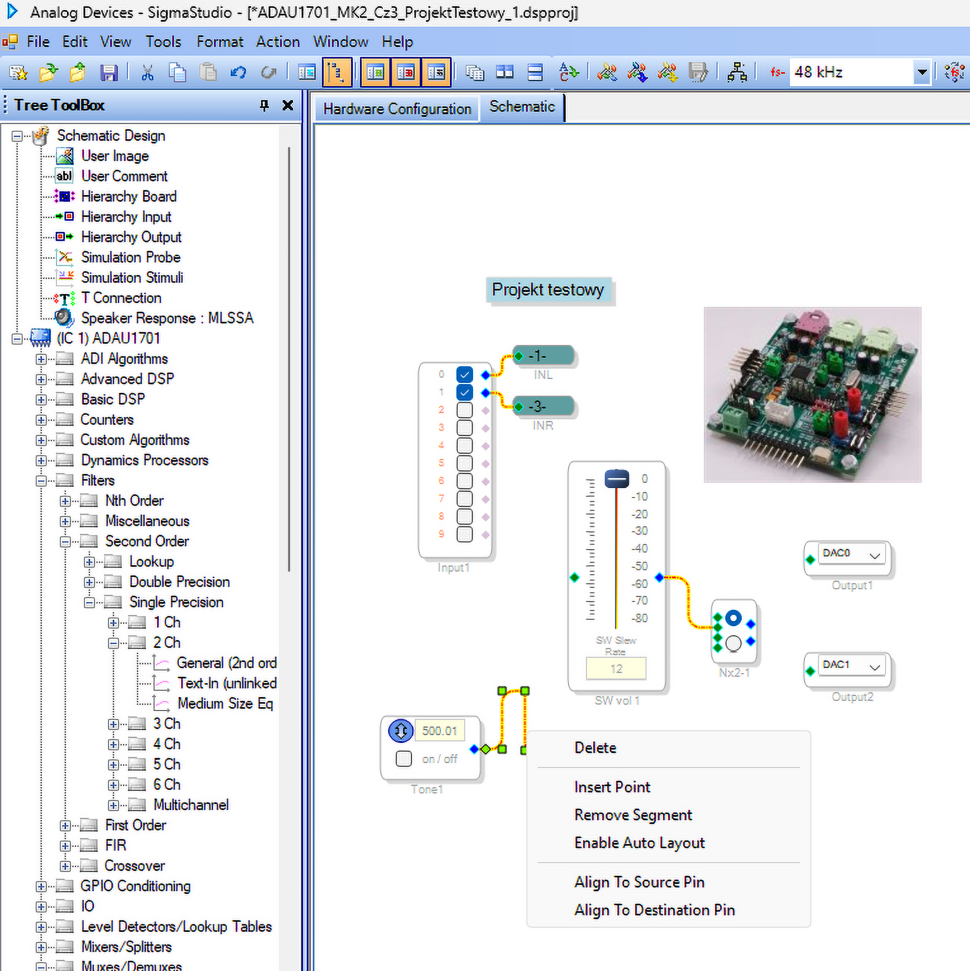The height and width of the screenshot is (971, 970).
Task: Click the Undo arrow icon
Action: (238, 72)
